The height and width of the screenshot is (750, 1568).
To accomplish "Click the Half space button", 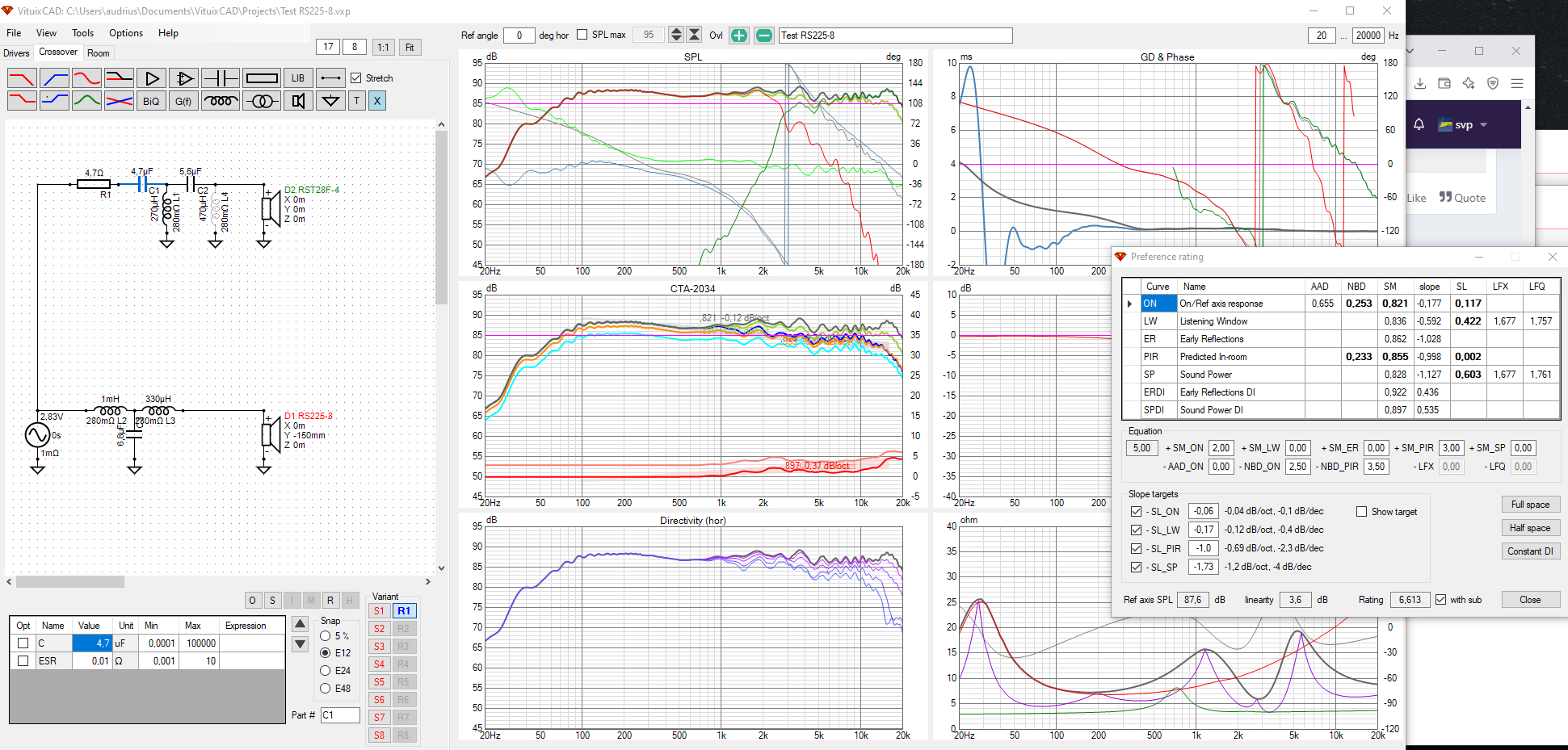I will click(x=1530, y=528).
